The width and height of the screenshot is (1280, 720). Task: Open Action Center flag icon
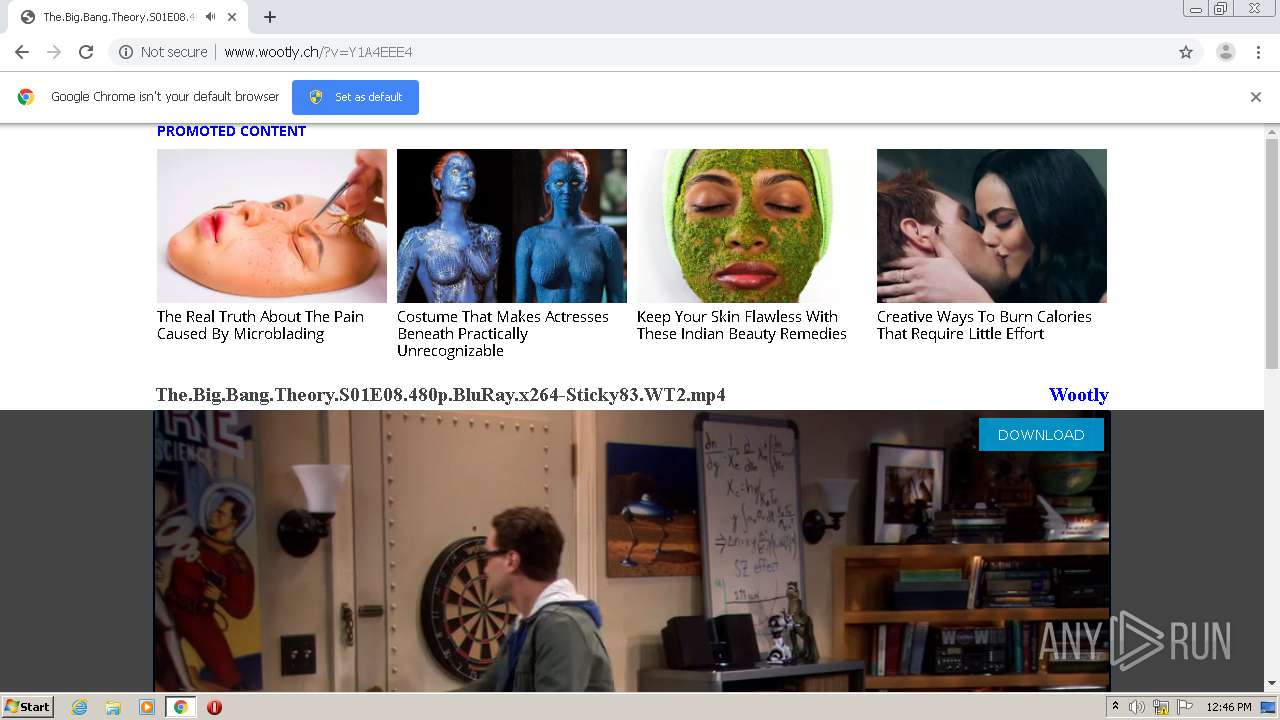[x=1184, y=707]
